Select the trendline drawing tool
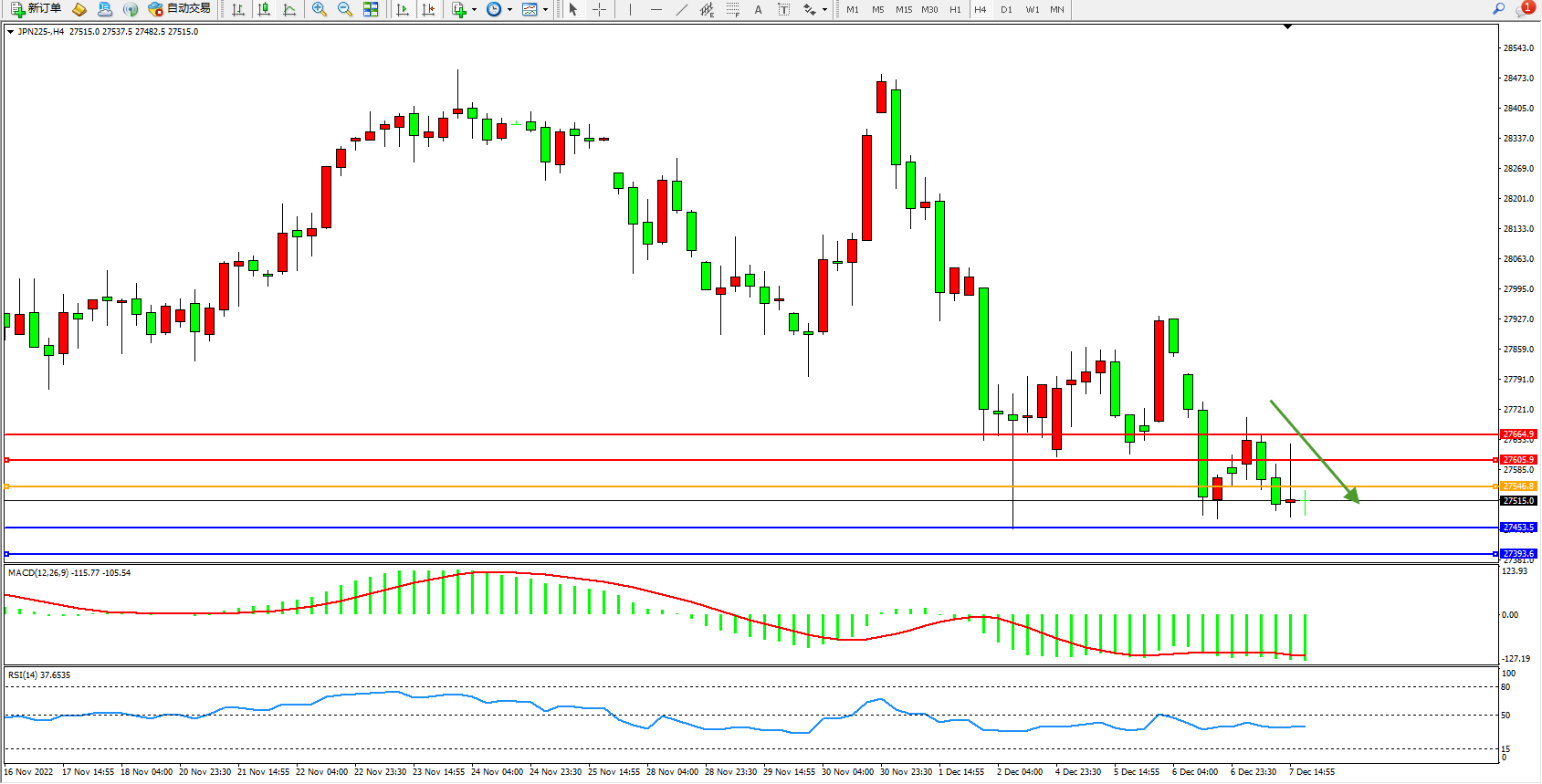 pos(682,9)
